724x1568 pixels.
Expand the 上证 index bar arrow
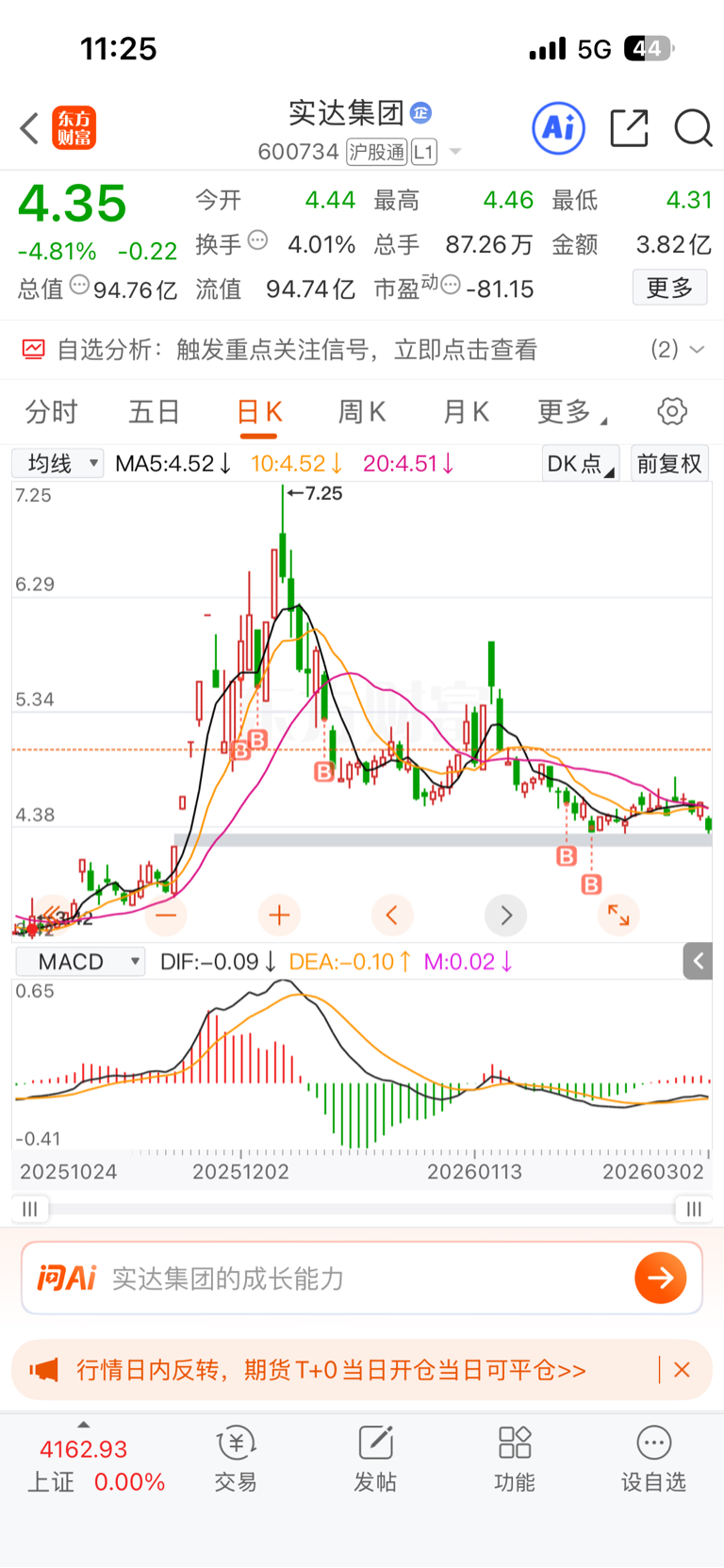click(x=84, y=1425)
